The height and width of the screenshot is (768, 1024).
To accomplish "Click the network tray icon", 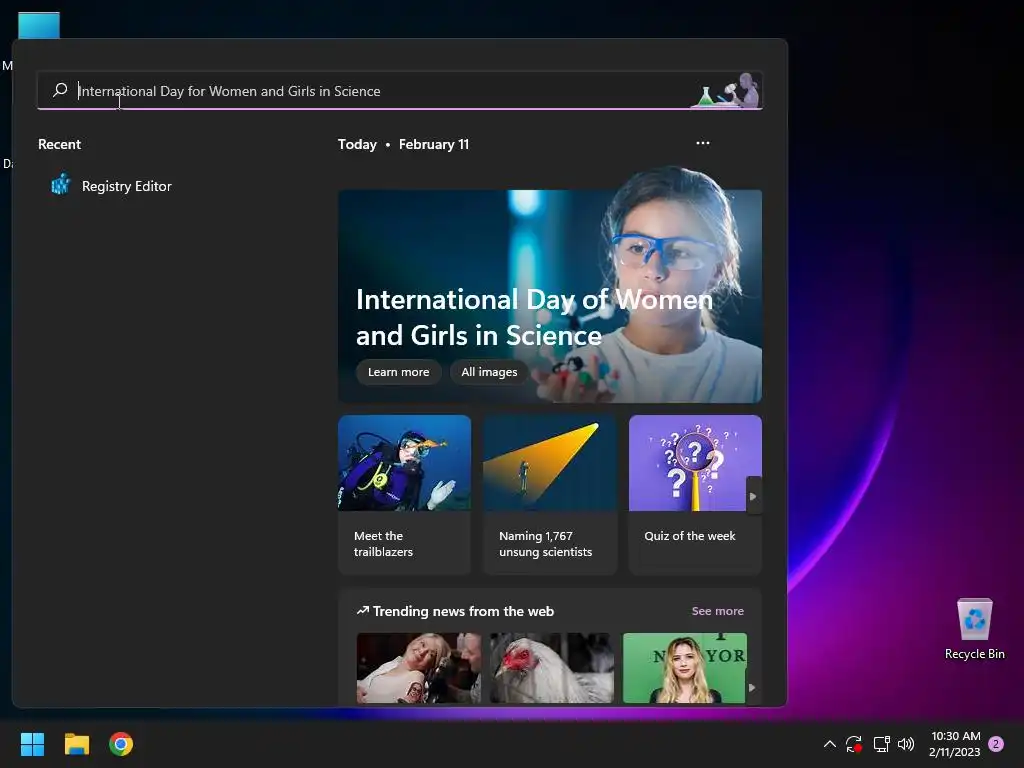I will click(x=881, y=744).
